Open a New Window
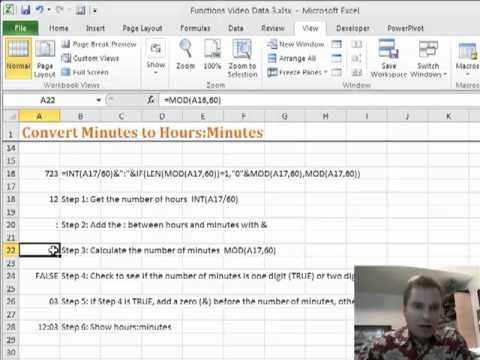Screen dimensions: 480x360 click(x=296, y=44)
